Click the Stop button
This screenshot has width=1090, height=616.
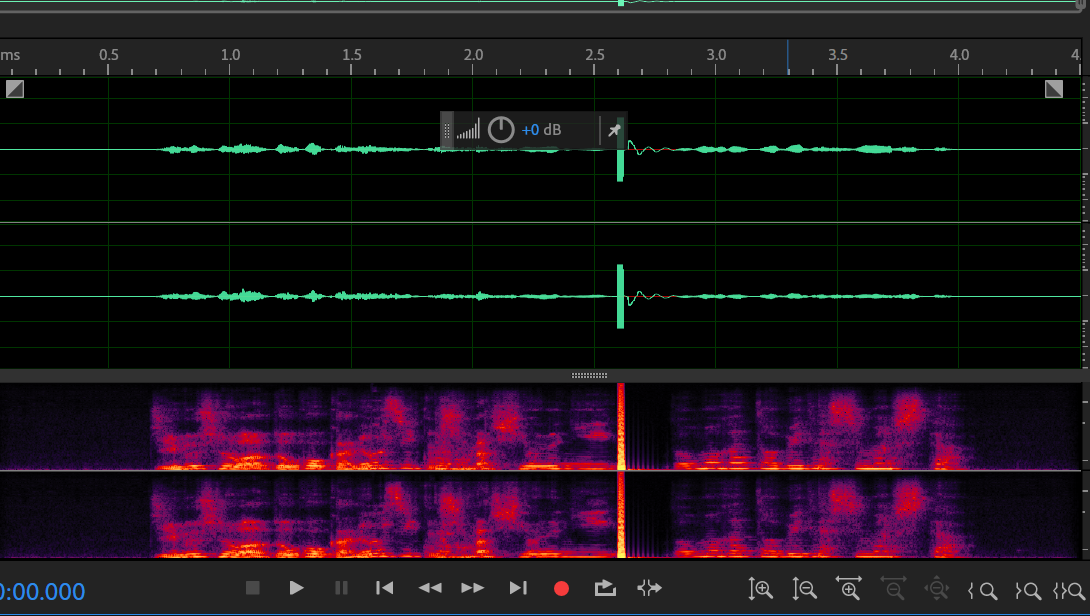click(253, 589)
